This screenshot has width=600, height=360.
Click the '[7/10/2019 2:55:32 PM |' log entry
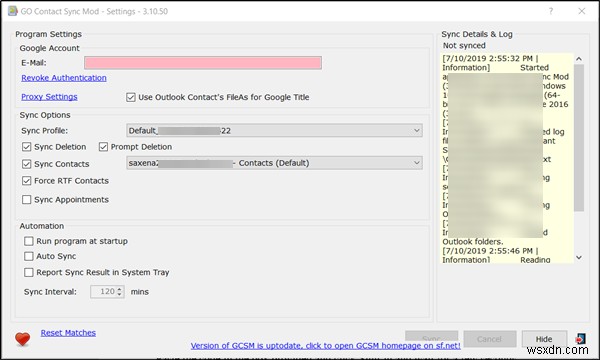[x=490, y=59]
